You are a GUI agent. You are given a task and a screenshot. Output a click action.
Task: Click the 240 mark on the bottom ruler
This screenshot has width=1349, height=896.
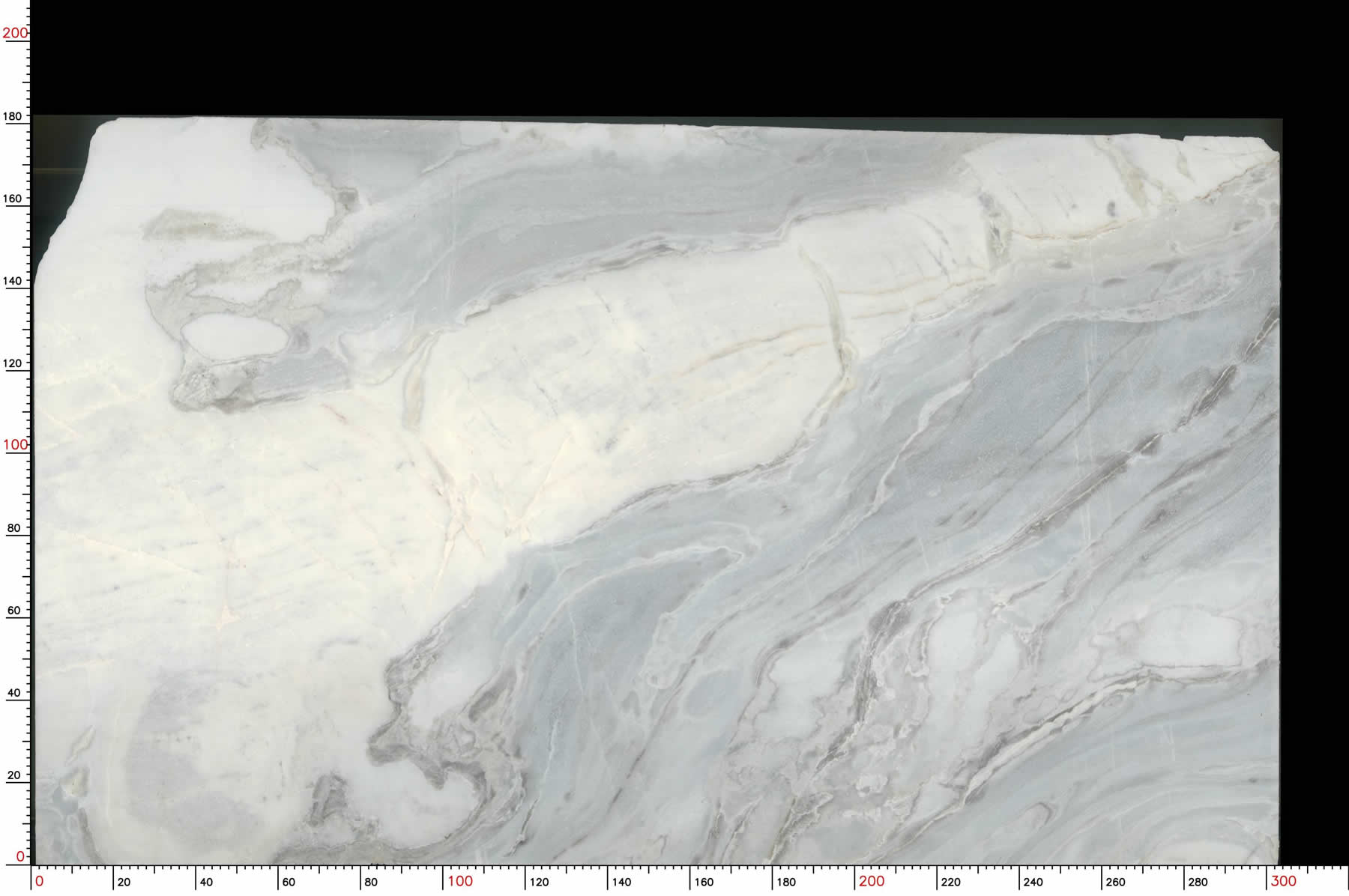click(1033, 882)
